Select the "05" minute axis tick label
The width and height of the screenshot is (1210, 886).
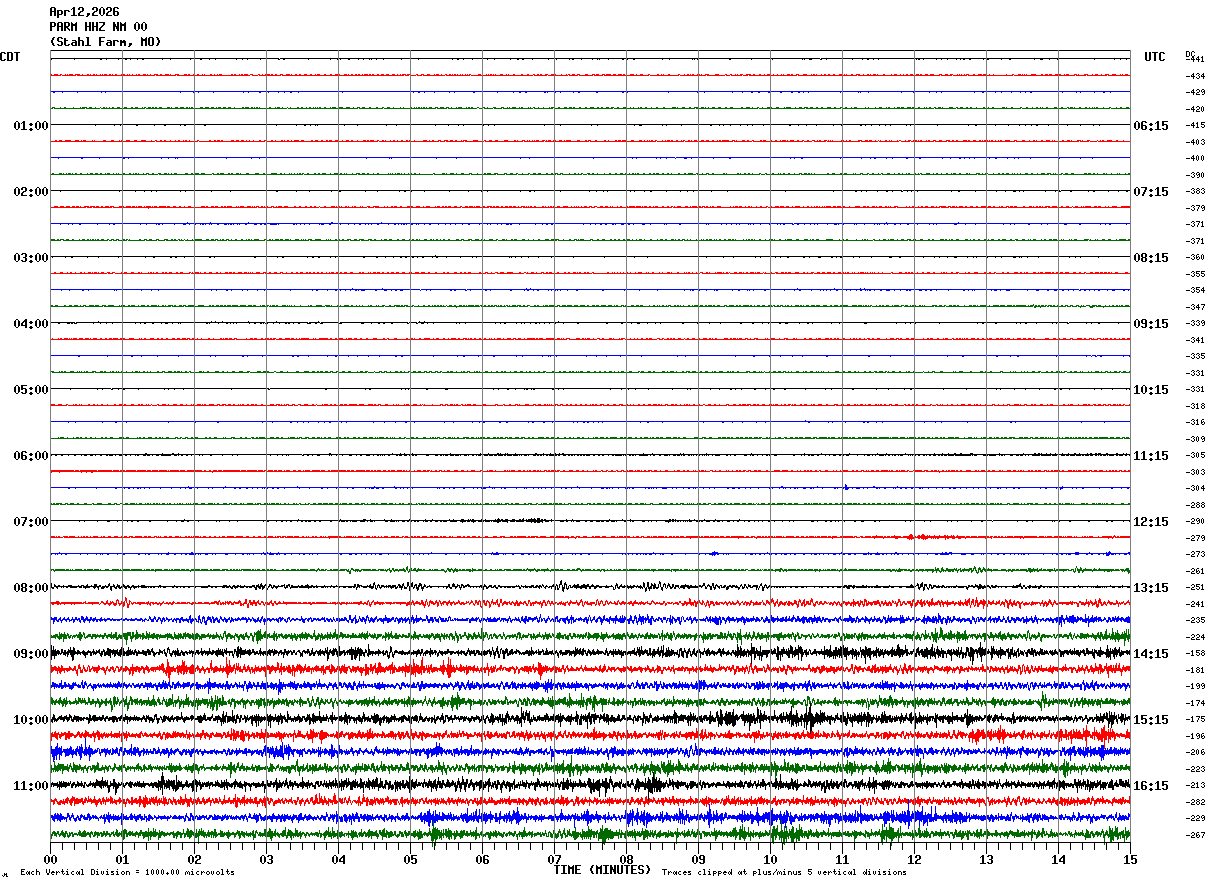pos(411,859)
